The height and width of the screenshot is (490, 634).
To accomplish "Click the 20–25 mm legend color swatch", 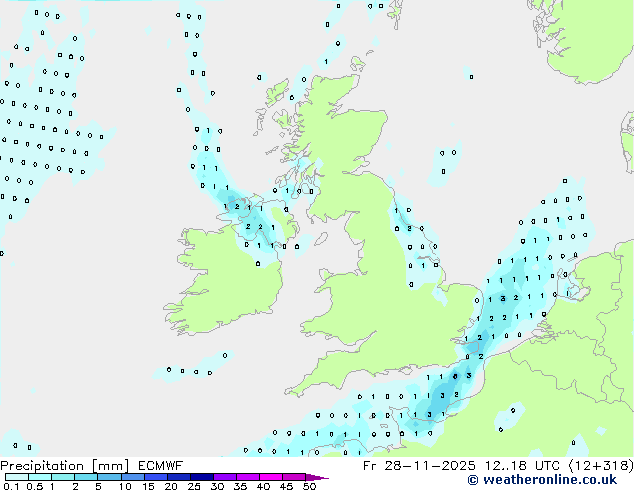I will pos(179,477).
